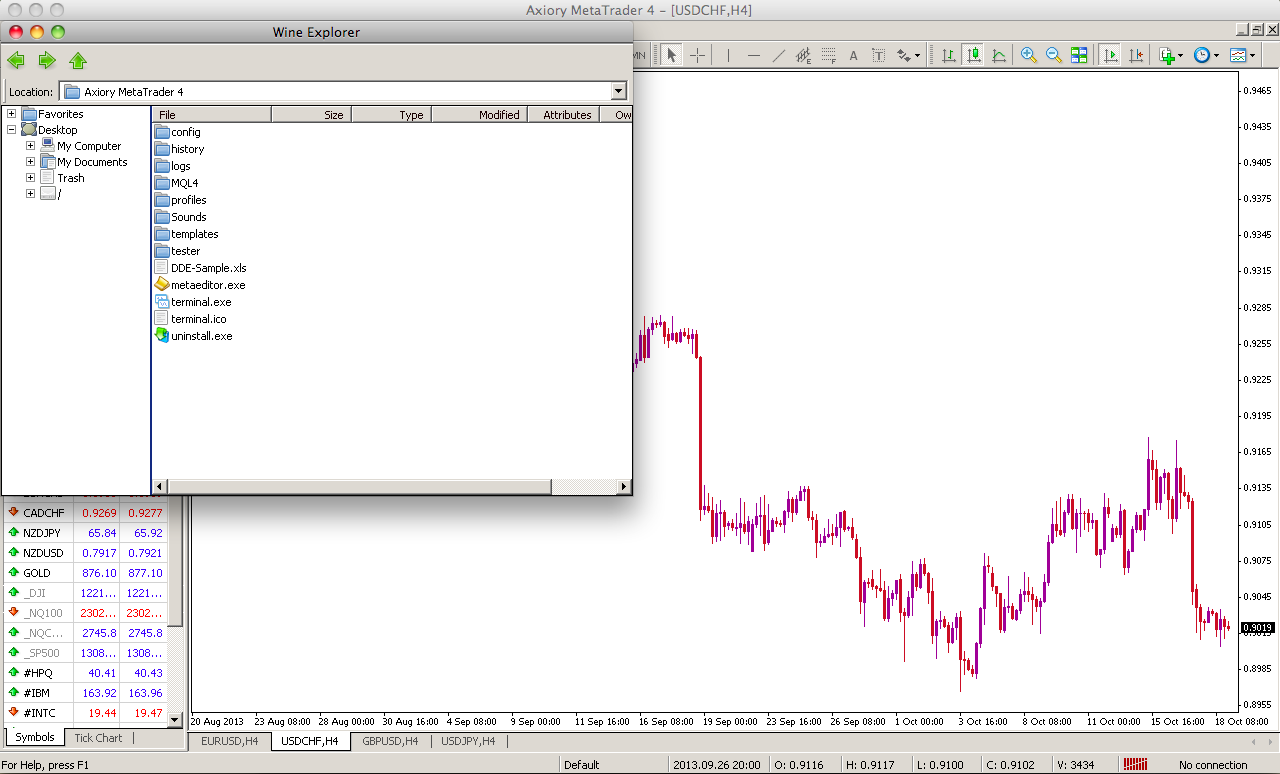This screenshot has width=1280, height=774.
Task: Select the Crosshair tool
Action: coord(698,56)
